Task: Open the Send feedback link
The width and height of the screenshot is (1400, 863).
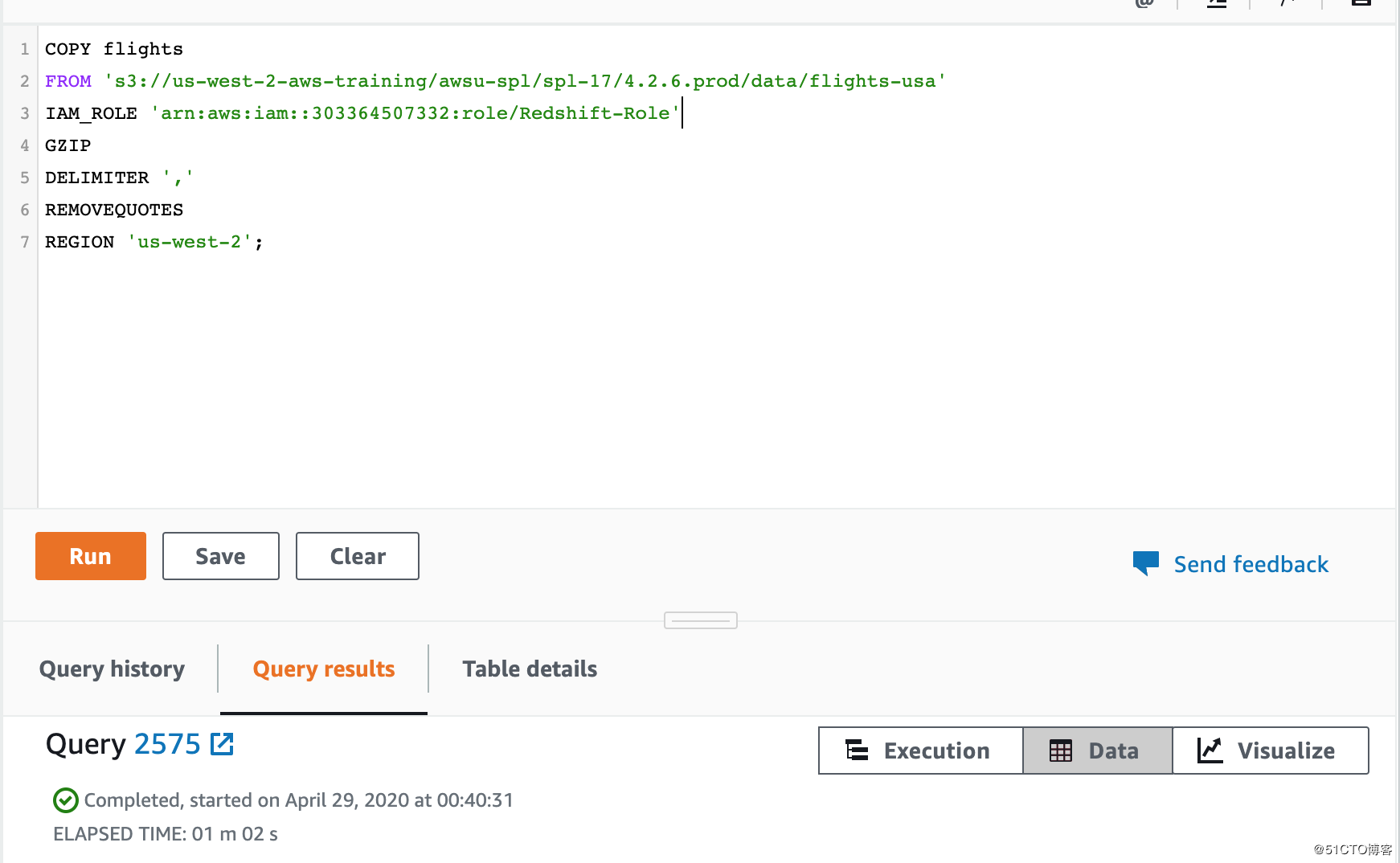Action: click(x=1251, y=564)
